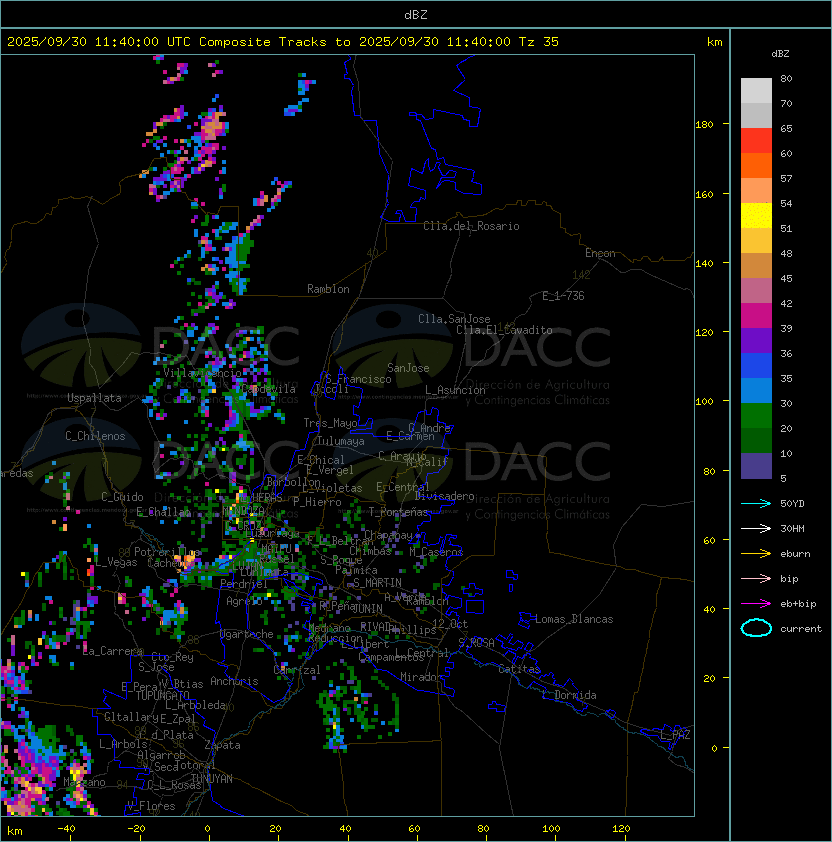
Task: Click the royal blue 36 dBZ swatch
Action: [756, 366]
